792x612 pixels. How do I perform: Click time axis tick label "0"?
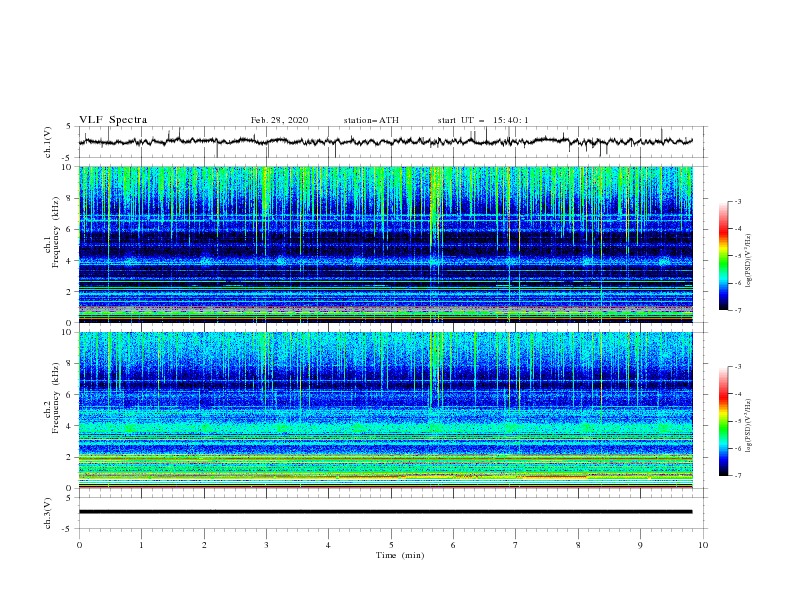click(x=79, y=545)
